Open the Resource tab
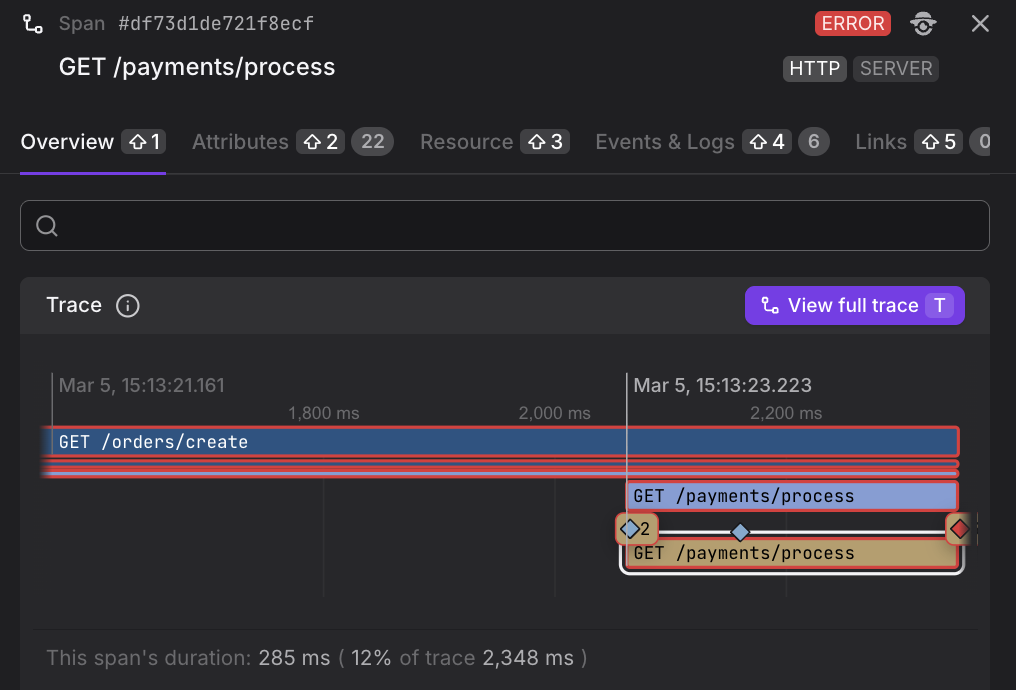 coord(466,142)
